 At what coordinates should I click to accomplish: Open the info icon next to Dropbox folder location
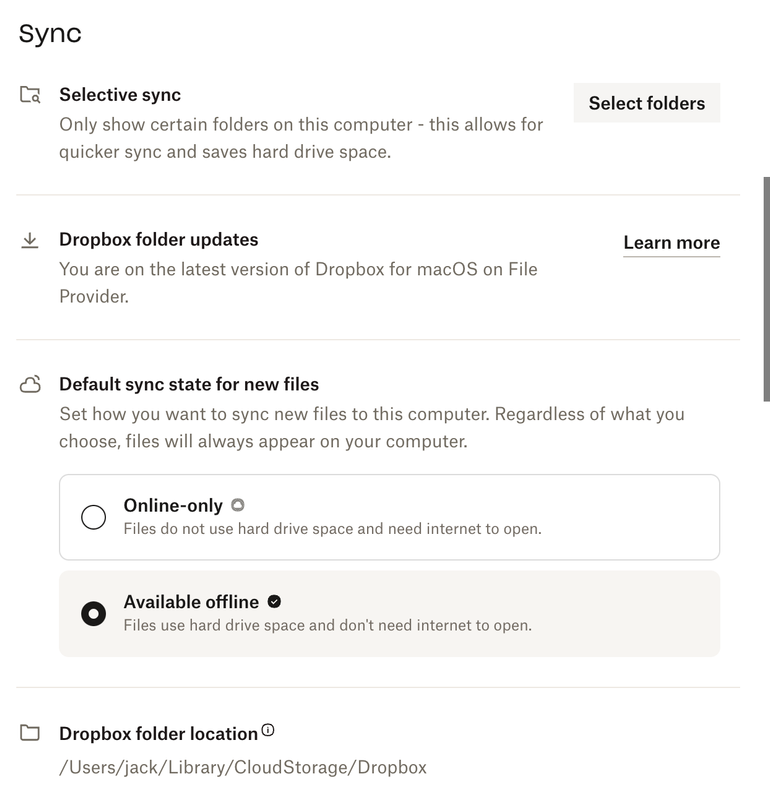[x=268, y=731]
